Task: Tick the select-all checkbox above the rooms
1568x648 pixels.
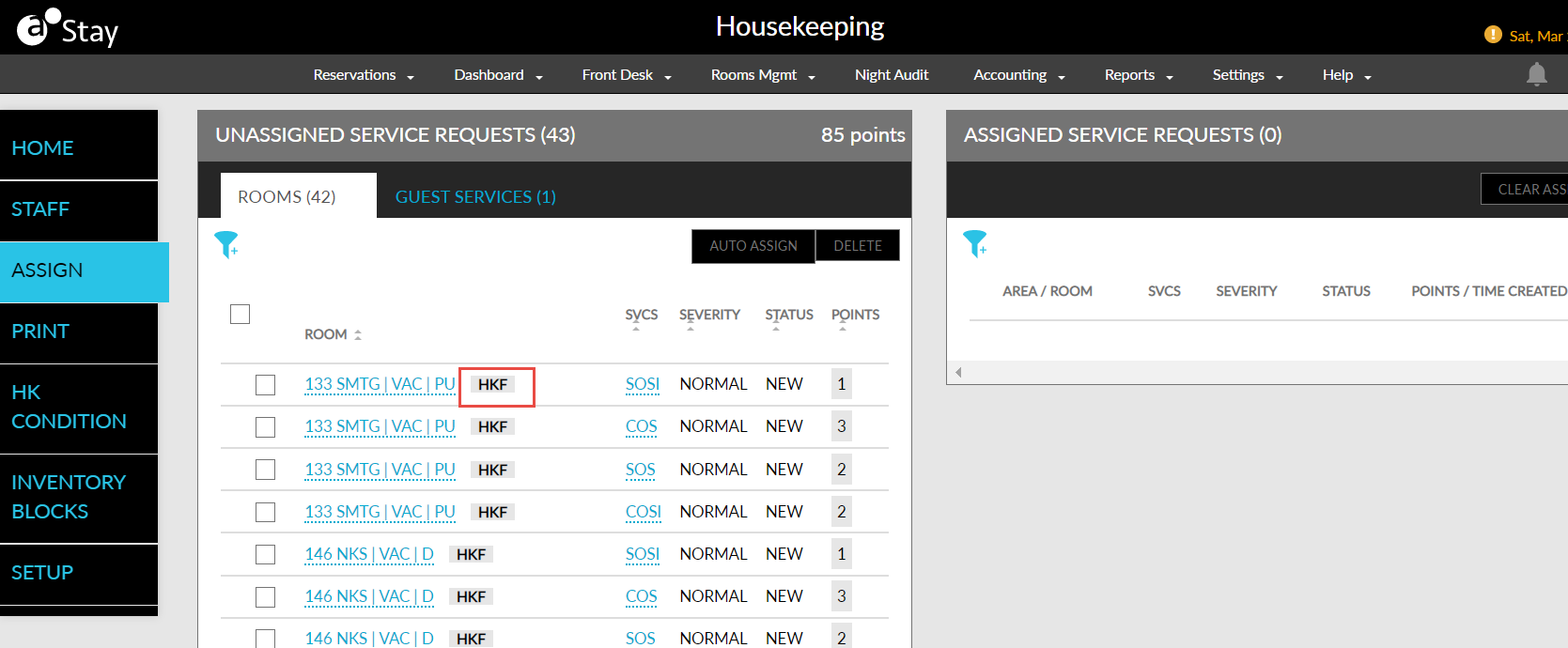Action: point(241,314)
